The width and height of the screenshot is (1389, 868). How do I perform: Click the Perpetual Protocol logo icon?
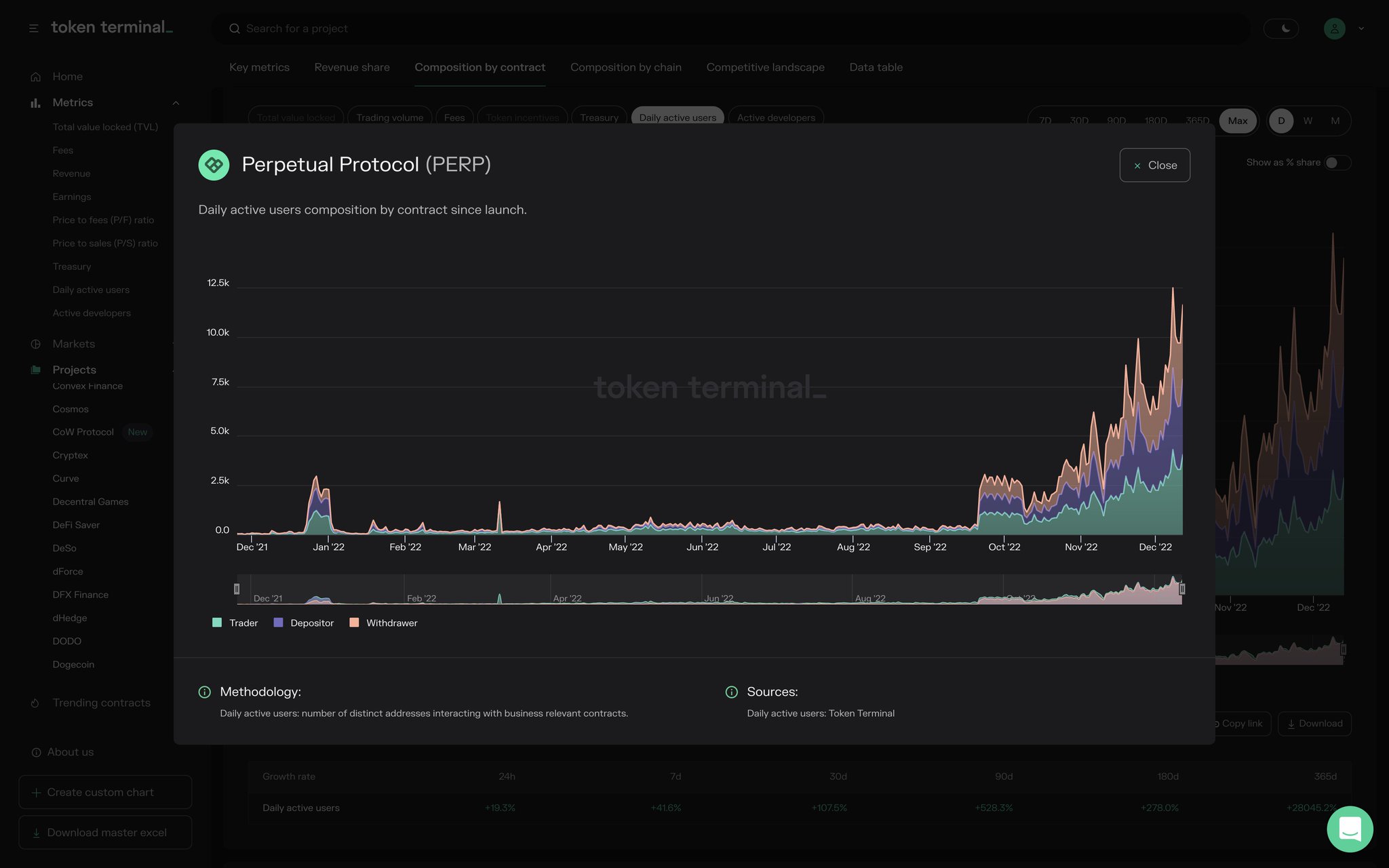click(213, 165)
